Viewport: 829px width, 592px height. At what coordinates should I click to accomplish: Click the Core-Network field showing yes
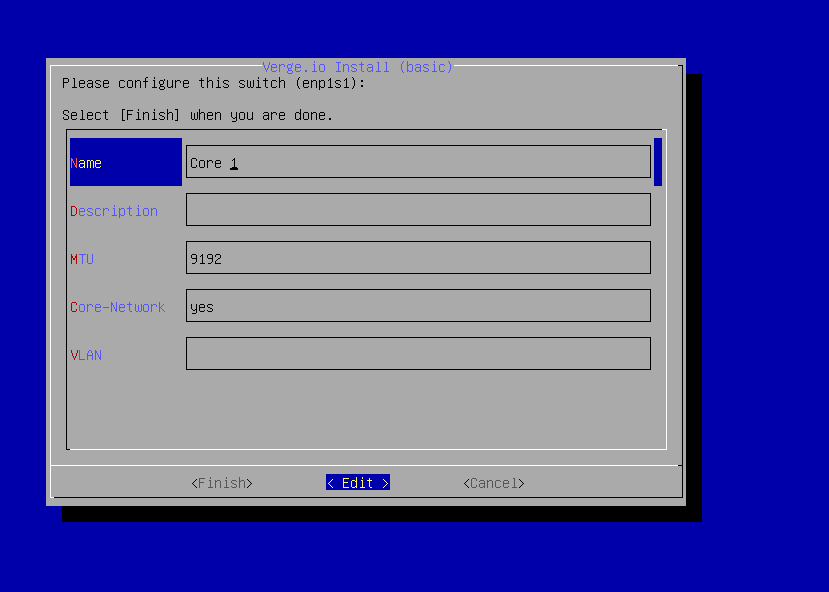tap(417, 305)
